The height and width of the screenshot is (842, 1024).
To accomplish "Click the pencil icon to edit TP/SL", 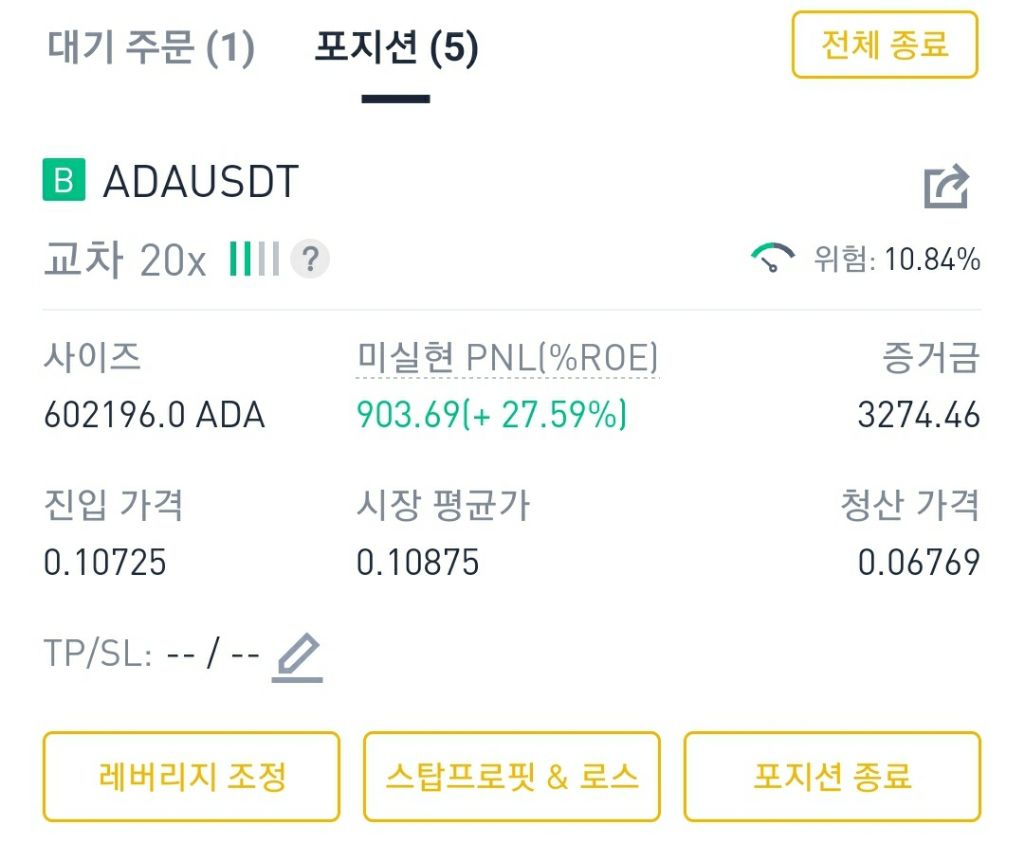I will coord(297,654).
